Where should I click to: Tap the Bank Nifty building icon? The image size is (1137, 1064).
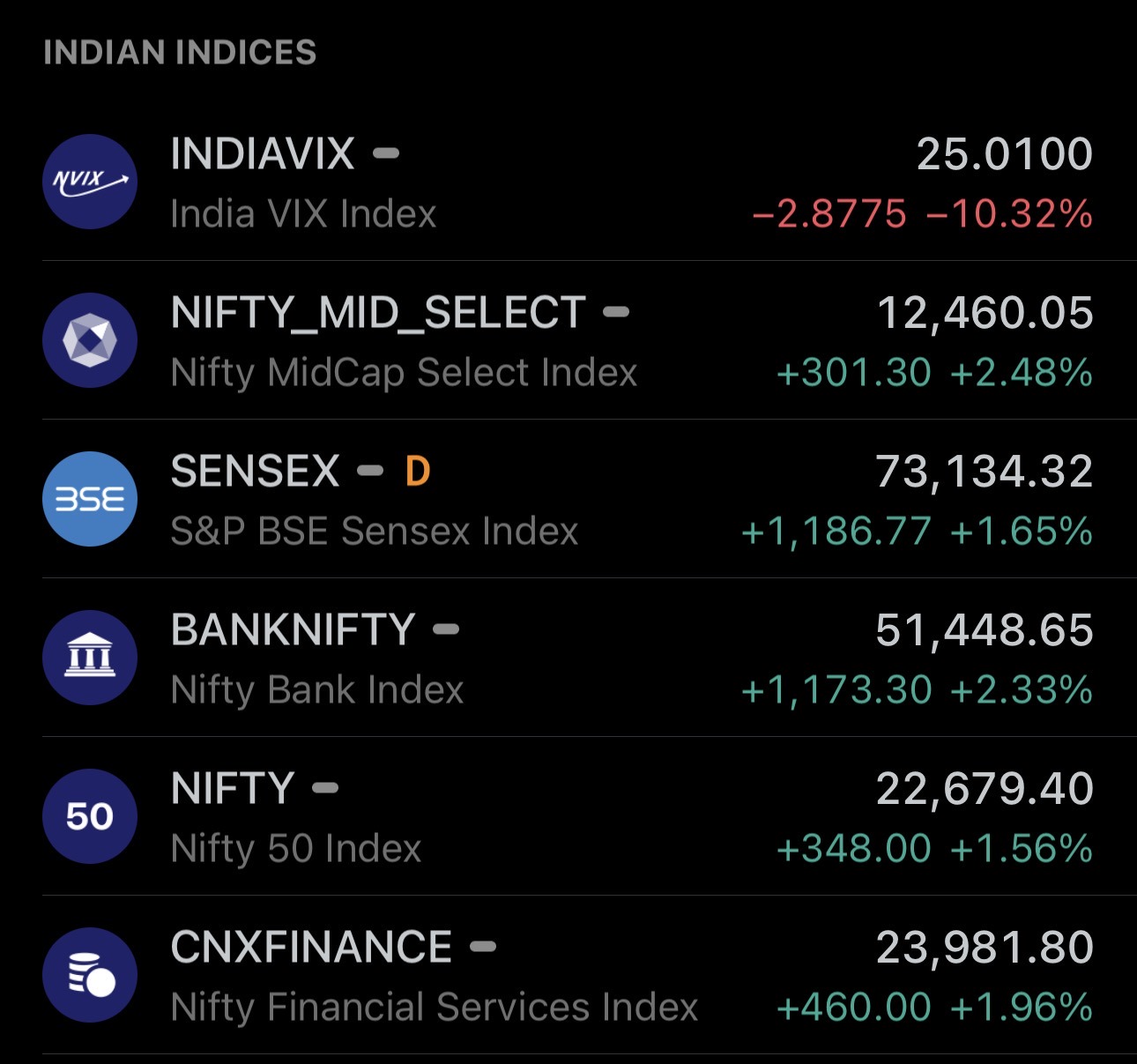click(90, 658)
